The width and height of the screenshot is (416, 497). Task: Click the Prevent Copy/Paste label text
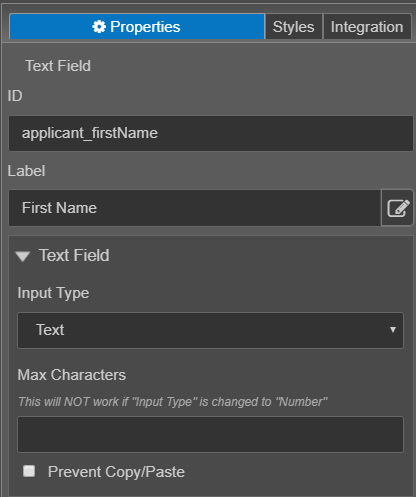(116, 472)
